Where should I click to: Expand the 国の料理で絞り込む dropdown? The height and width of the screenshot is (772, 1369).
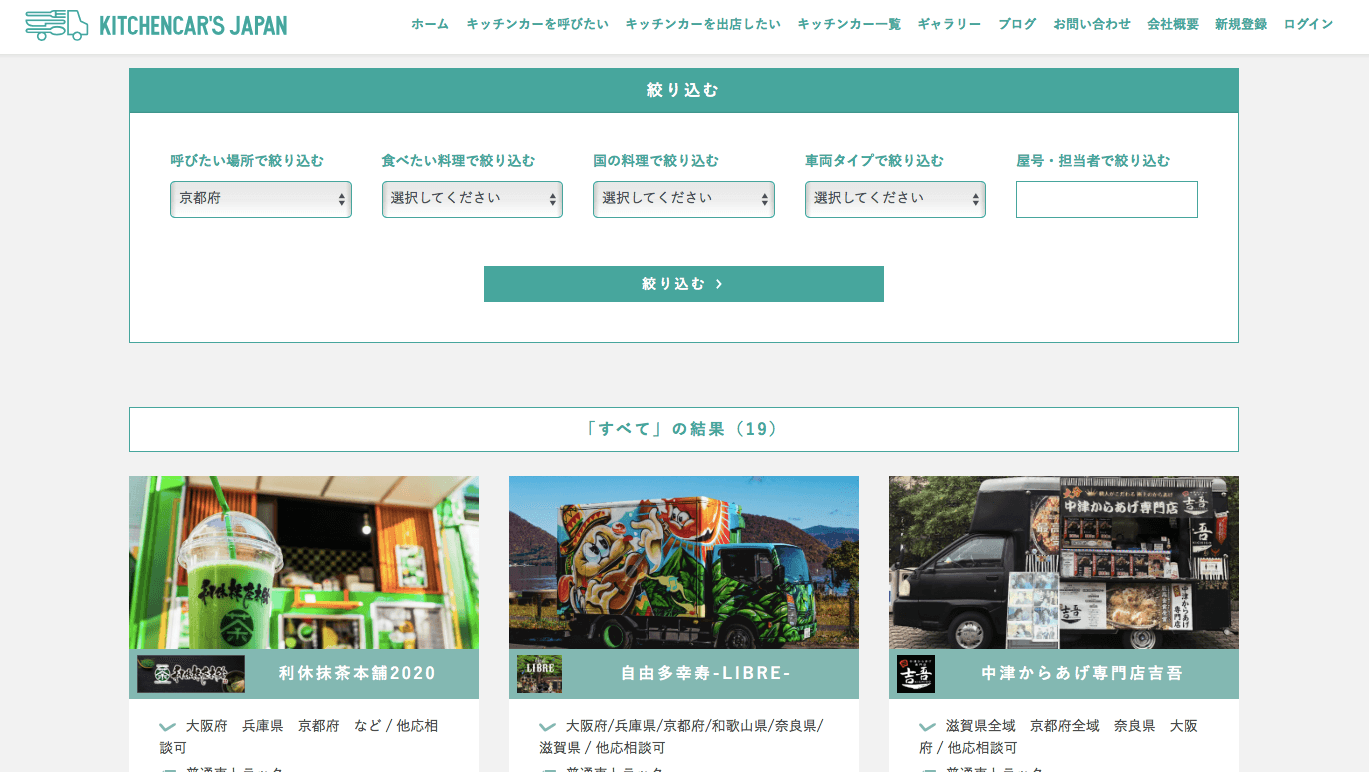[683, 199]
